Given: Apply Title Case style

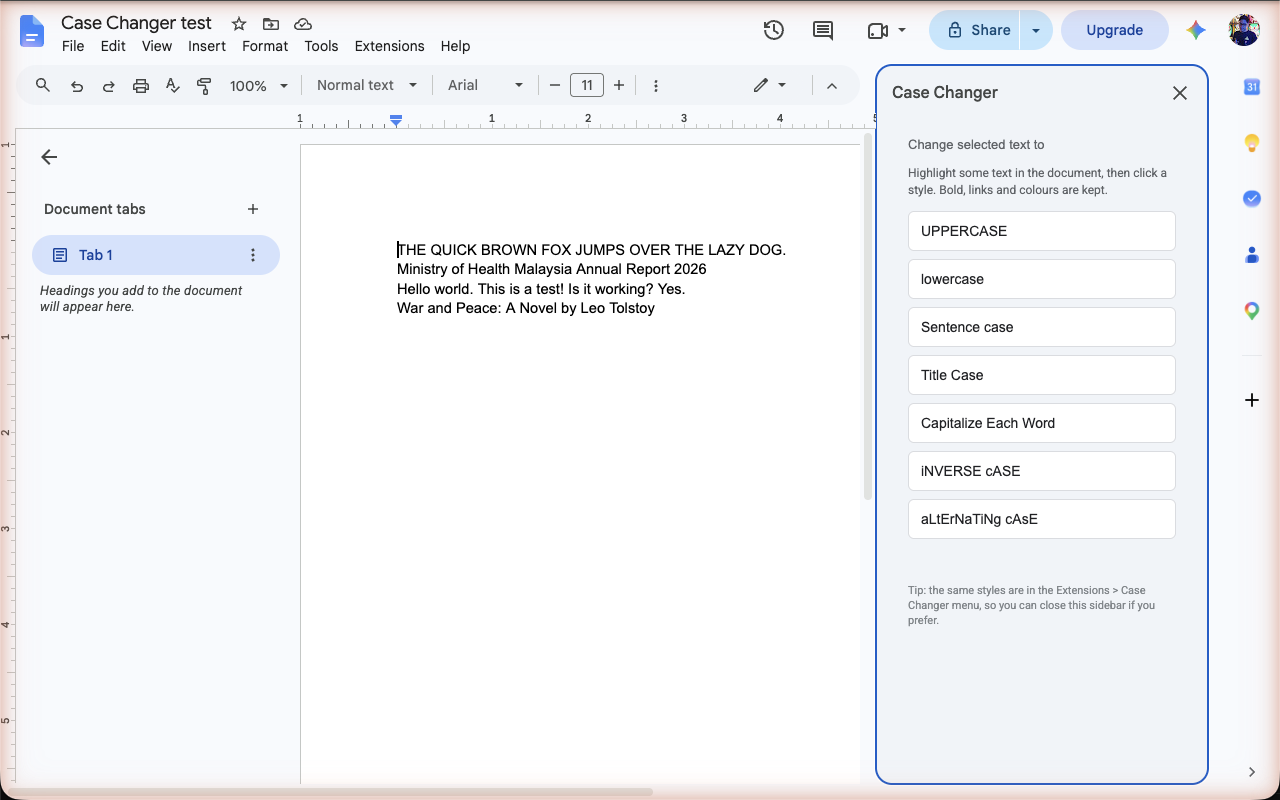Looking at the screenshot, I should pos(1041,375).
